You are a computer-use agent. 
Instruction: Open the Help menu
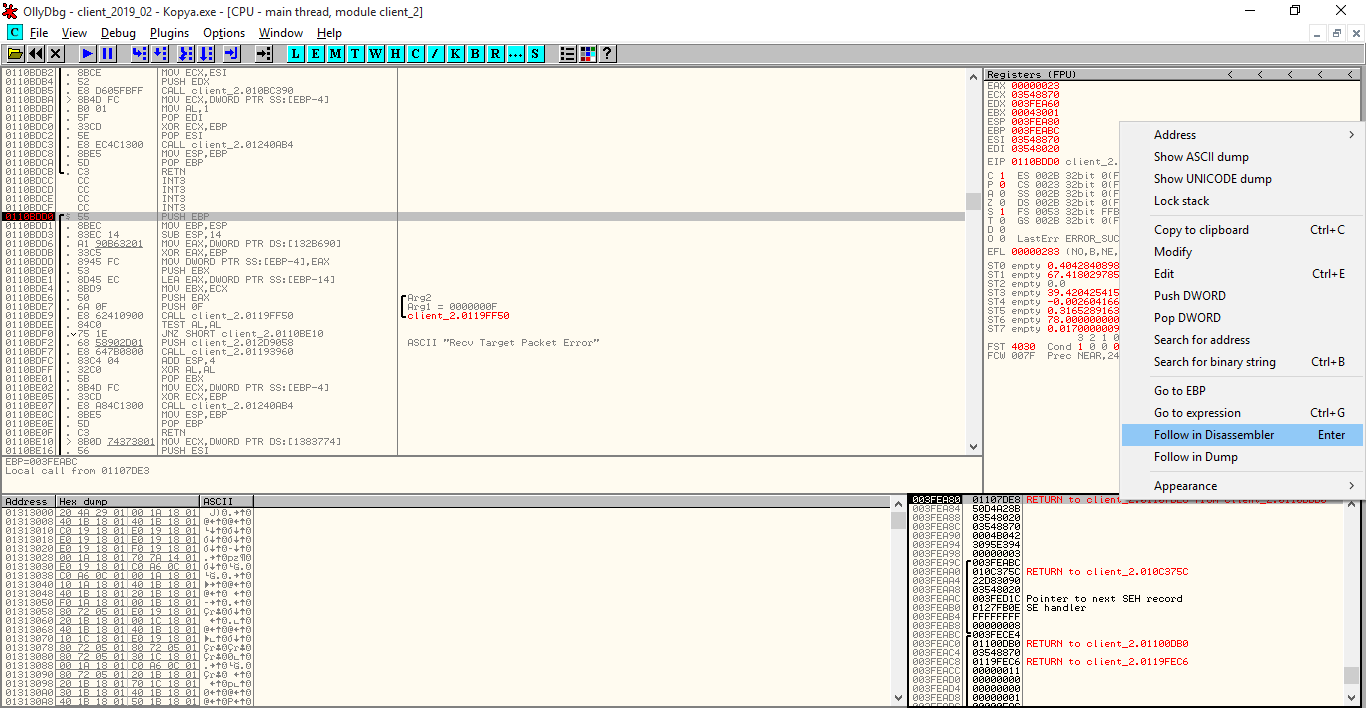coord(329,33)
